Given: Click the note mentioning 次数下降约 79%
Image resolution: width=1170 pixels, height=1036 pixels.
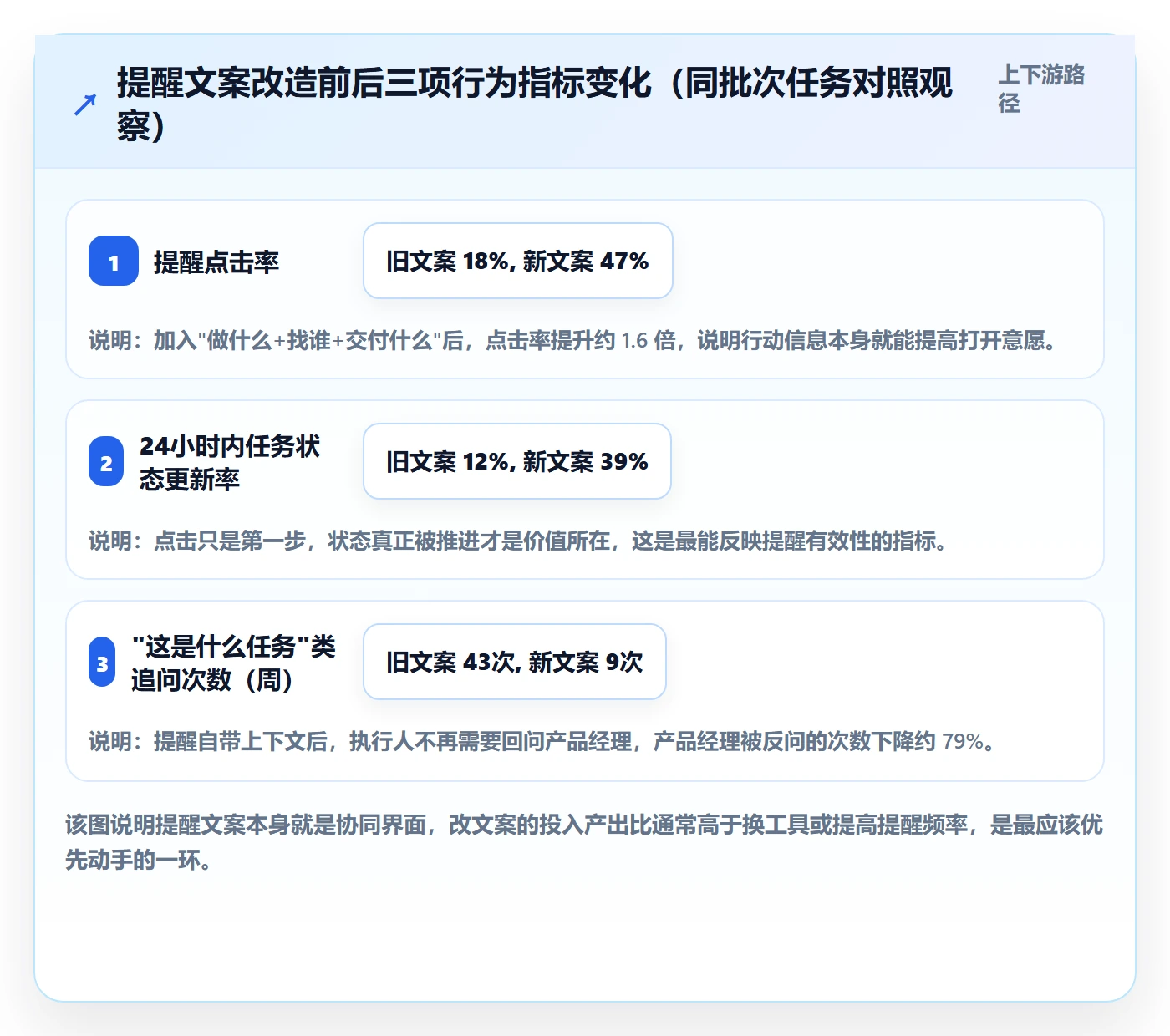Looking at the screenshot, I should tap(542, 741).
